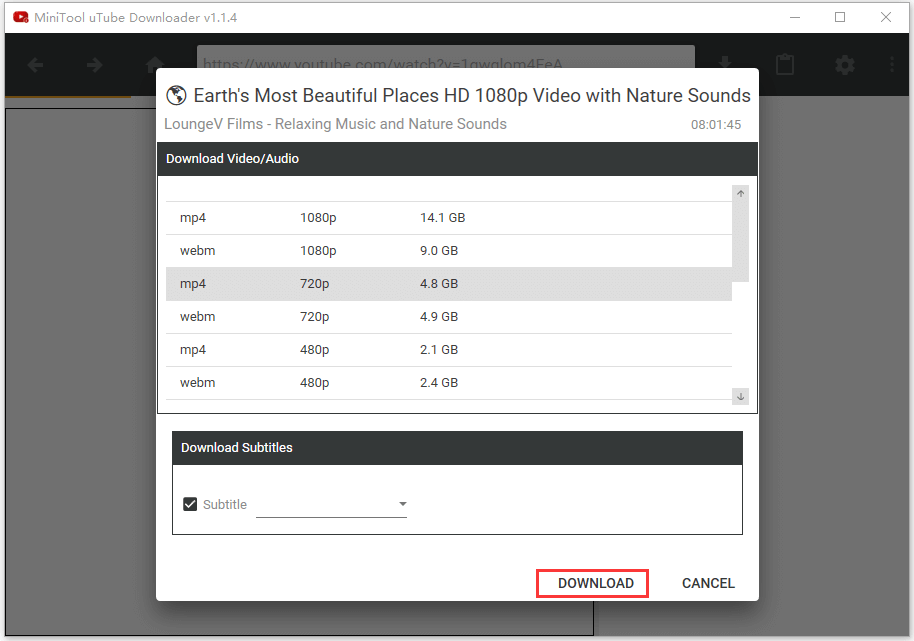Click the back arrow navigation icon
Image resolution: width=914 pixels, height=641 pixels.
pyautogui.click(x=36, y=65)
